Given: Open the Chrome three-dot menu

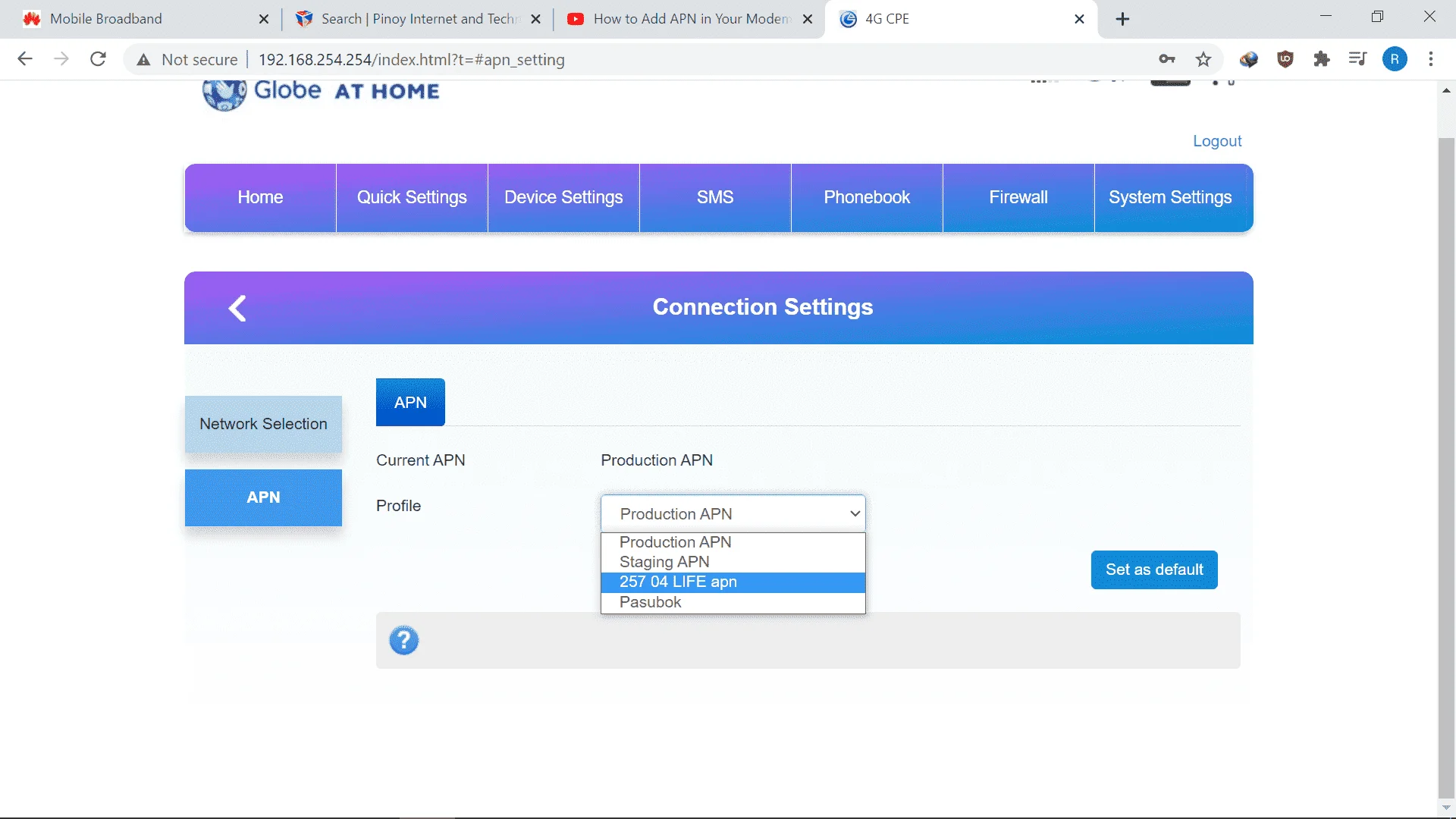Looking at the screenshot, I should pos(1431,59).
